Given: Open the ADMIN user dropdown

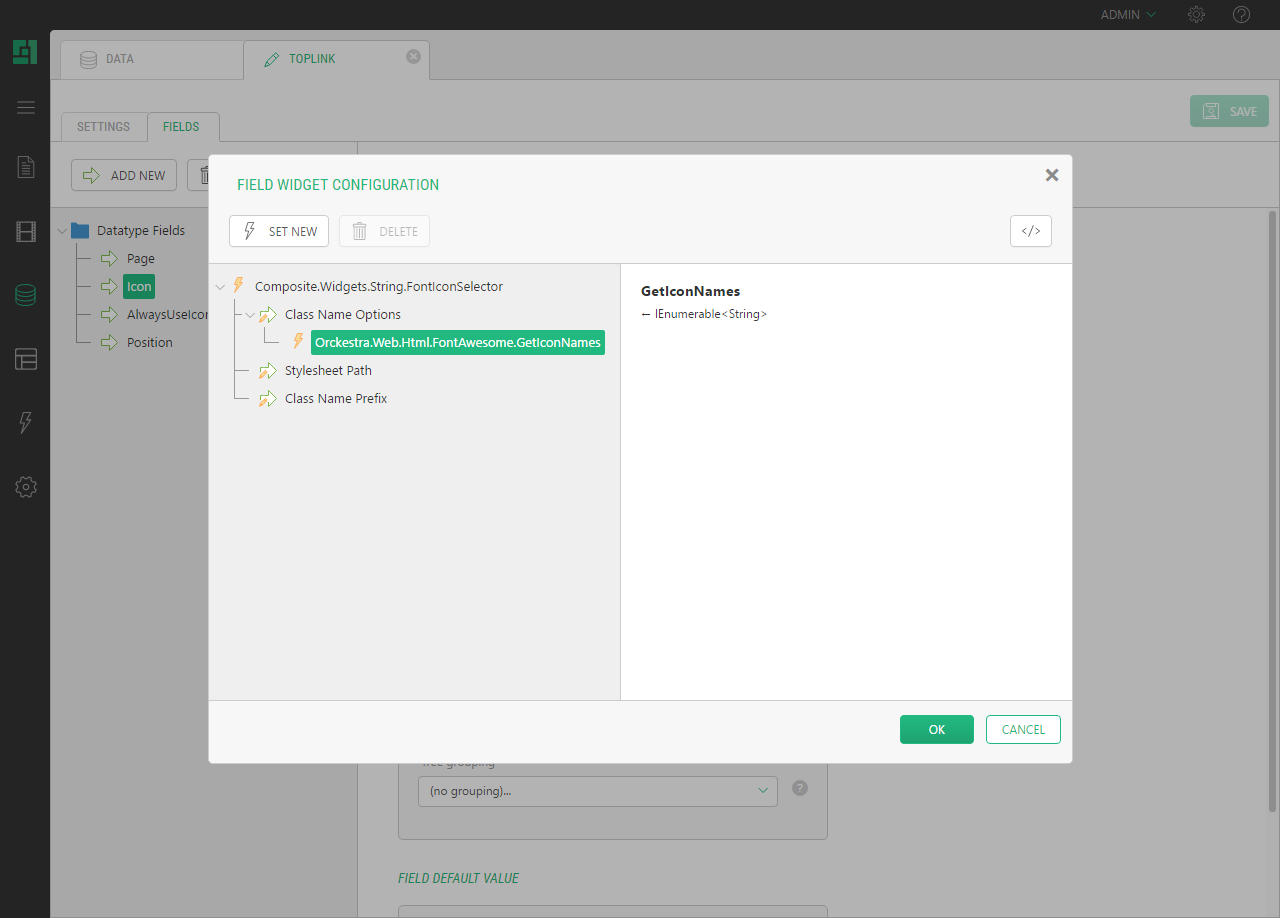Looking at the screenshot, I should 1128,15.
